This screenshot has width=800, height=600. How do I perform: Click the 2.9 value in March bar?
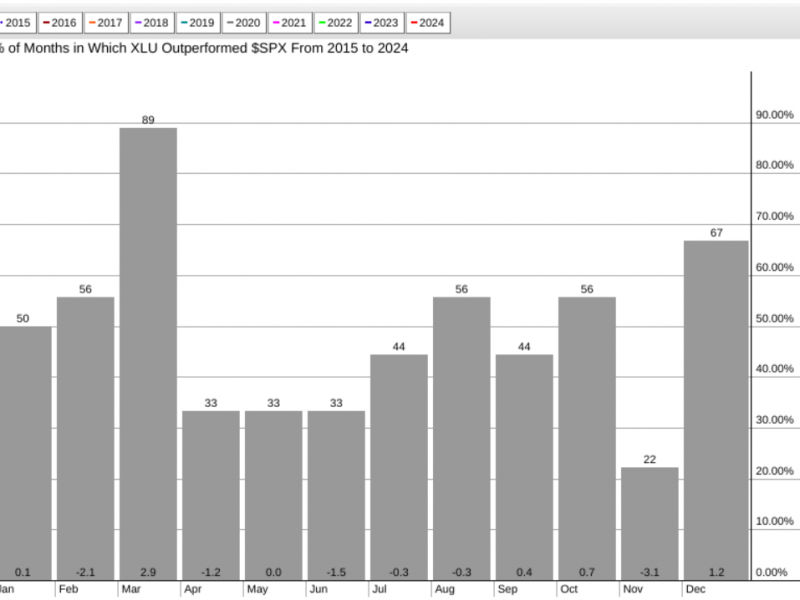(148, 572)
